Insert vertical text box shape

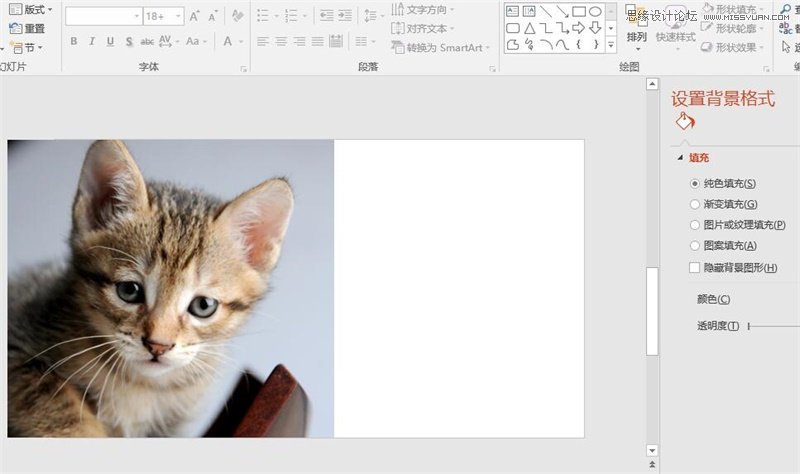coord(529,11)
